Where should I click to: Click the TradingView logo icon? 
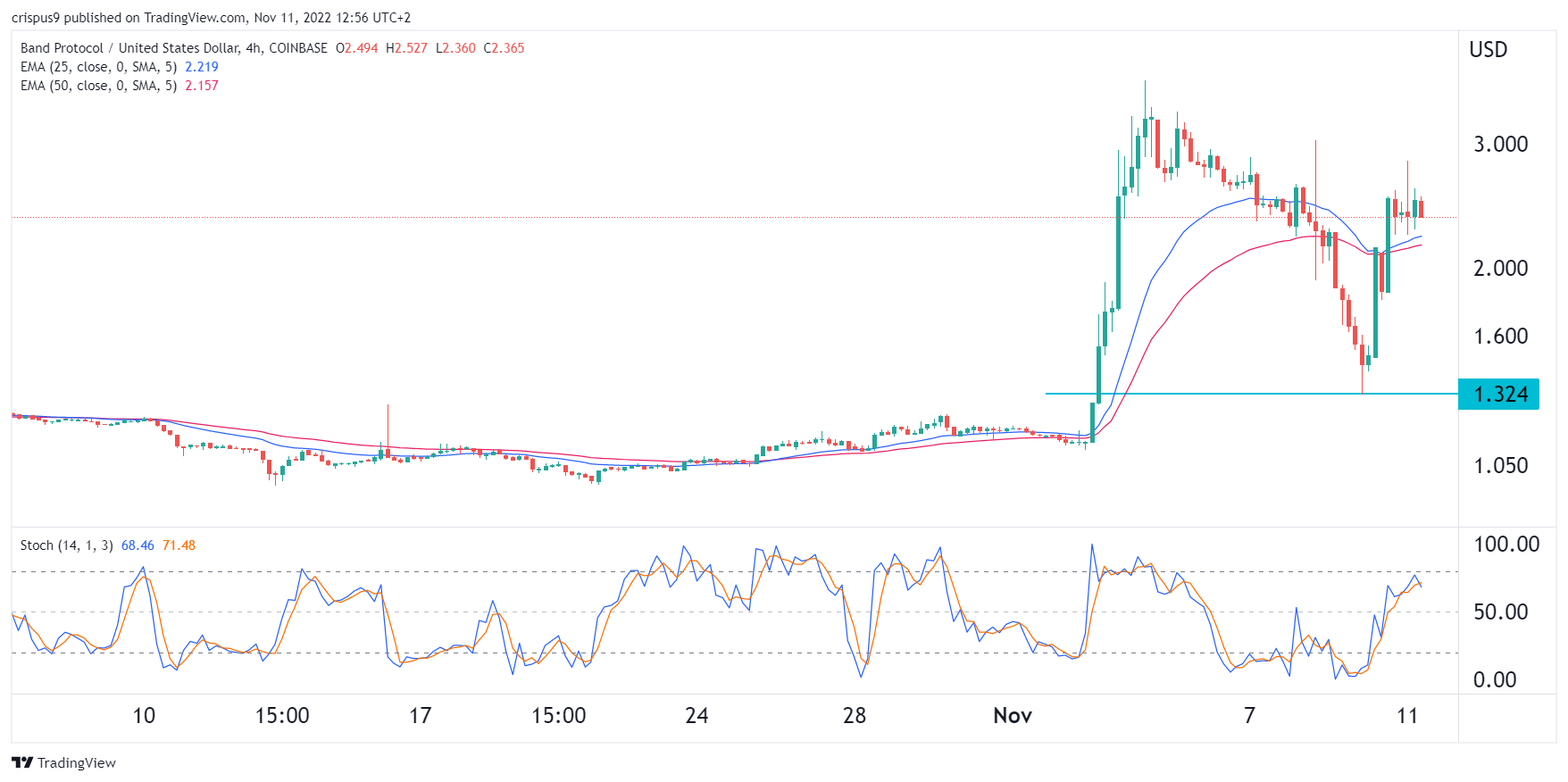click(22, 762)
